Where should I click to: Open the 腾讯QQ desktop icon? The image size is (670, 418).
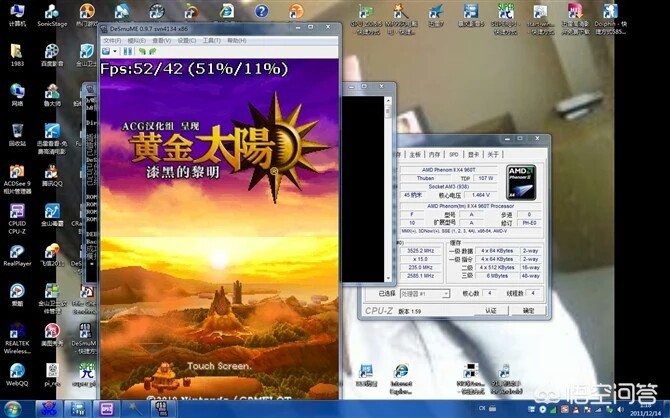coord(52,176)
